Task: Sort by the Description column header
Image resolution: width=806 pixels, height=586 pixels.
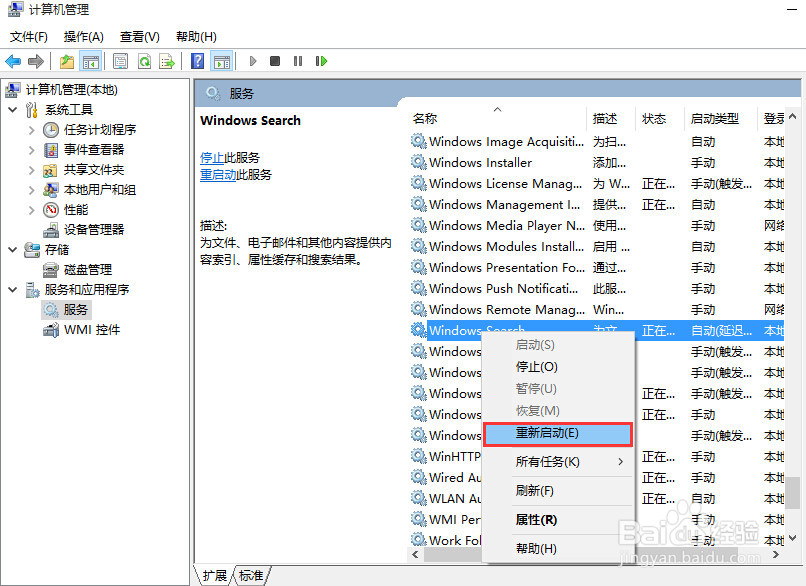Action: click(611, 119)
